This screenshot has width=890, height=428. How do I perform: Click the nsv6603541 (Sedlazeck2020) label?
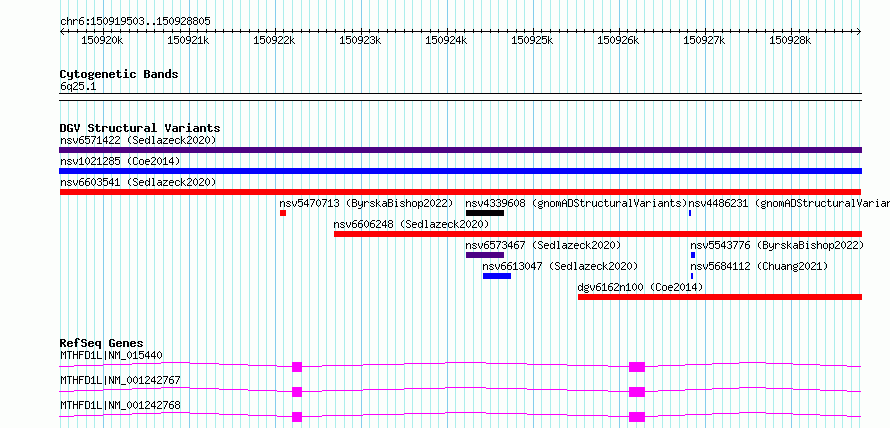point(138,182)
